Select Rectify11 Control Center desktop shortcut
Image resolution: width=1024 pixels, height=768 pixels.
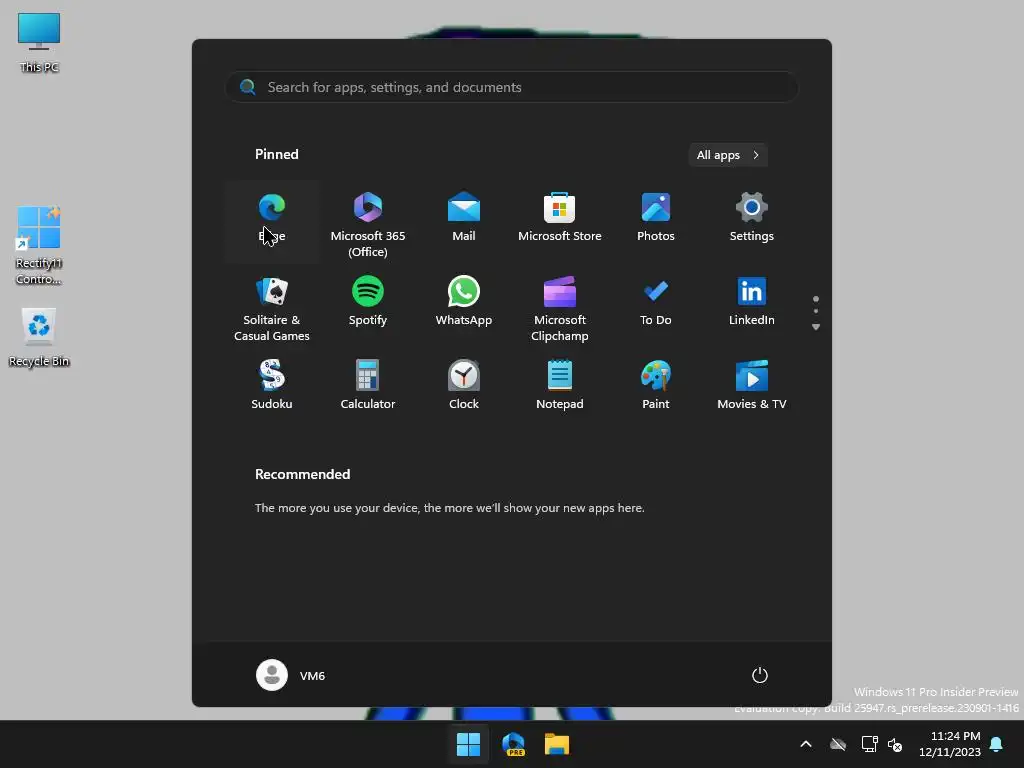pyautogui.click(x=39, y=246)
